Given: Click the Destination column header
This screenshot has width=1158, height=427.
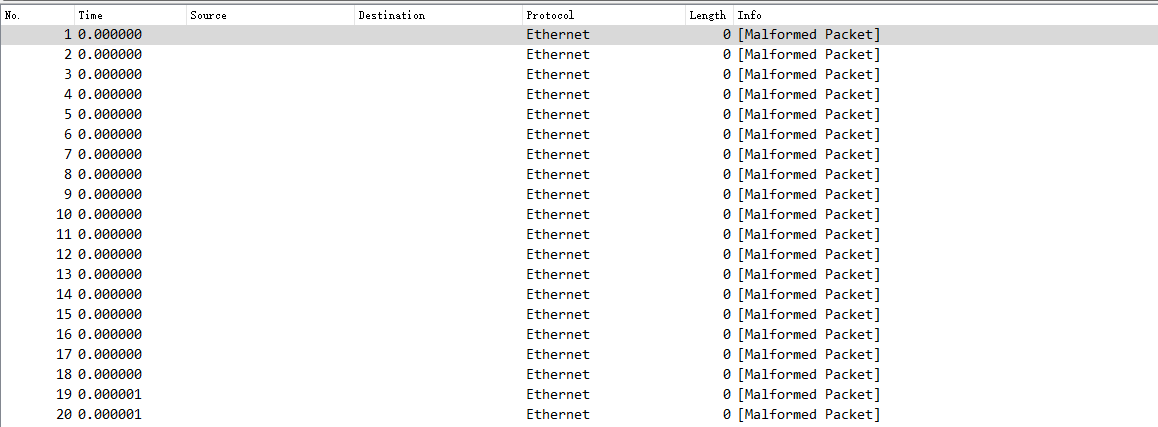Looking at the screenshot, I should pyautogui.click(x=438, y=16).
